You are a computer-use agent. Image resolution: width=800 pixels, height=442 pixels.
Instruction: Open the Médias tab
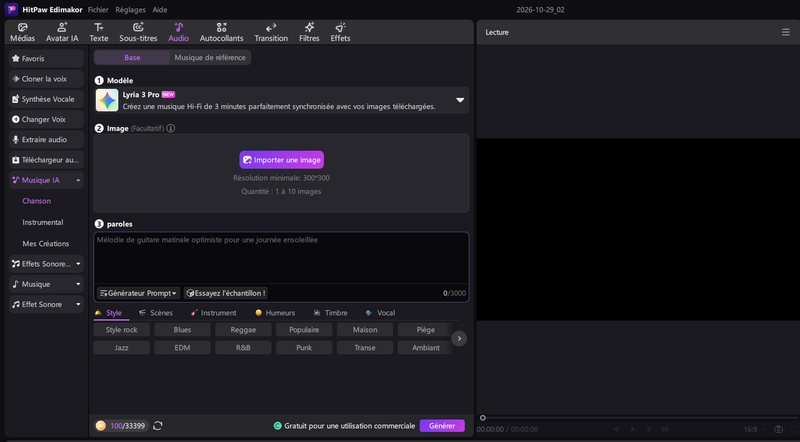[x=22, y=32]
